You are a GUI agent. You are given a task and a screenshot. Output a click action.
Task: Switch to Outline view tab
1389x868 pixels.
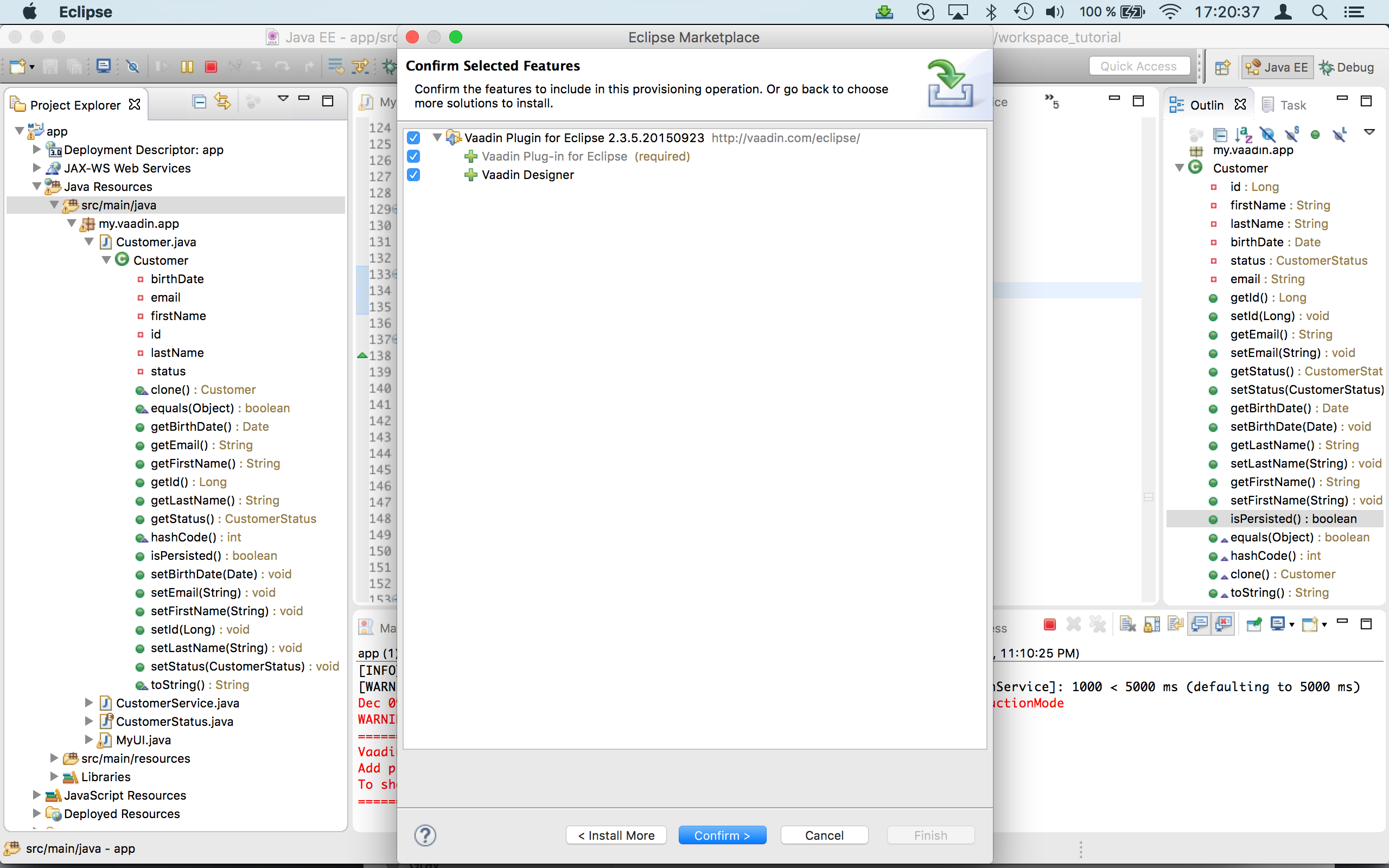(x=1207, y=105)
